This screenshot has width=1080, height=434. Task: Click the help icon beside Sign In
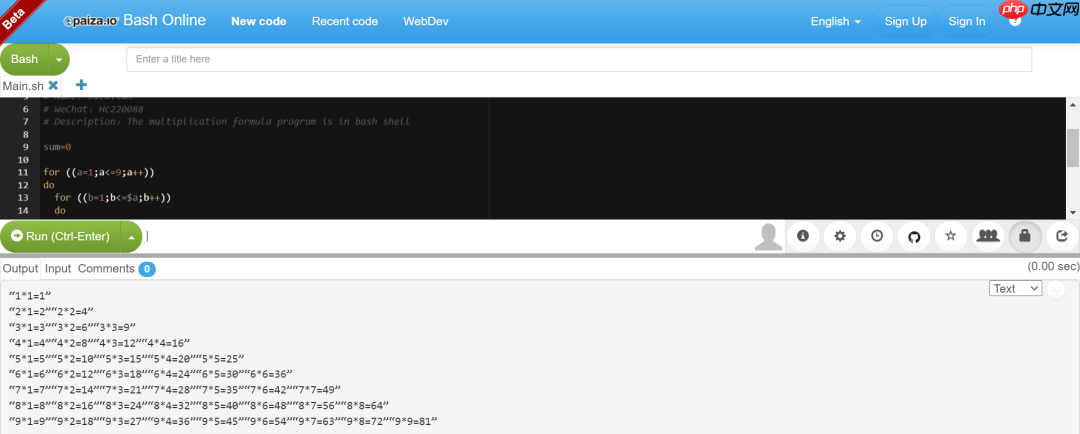pos(1015,21)
